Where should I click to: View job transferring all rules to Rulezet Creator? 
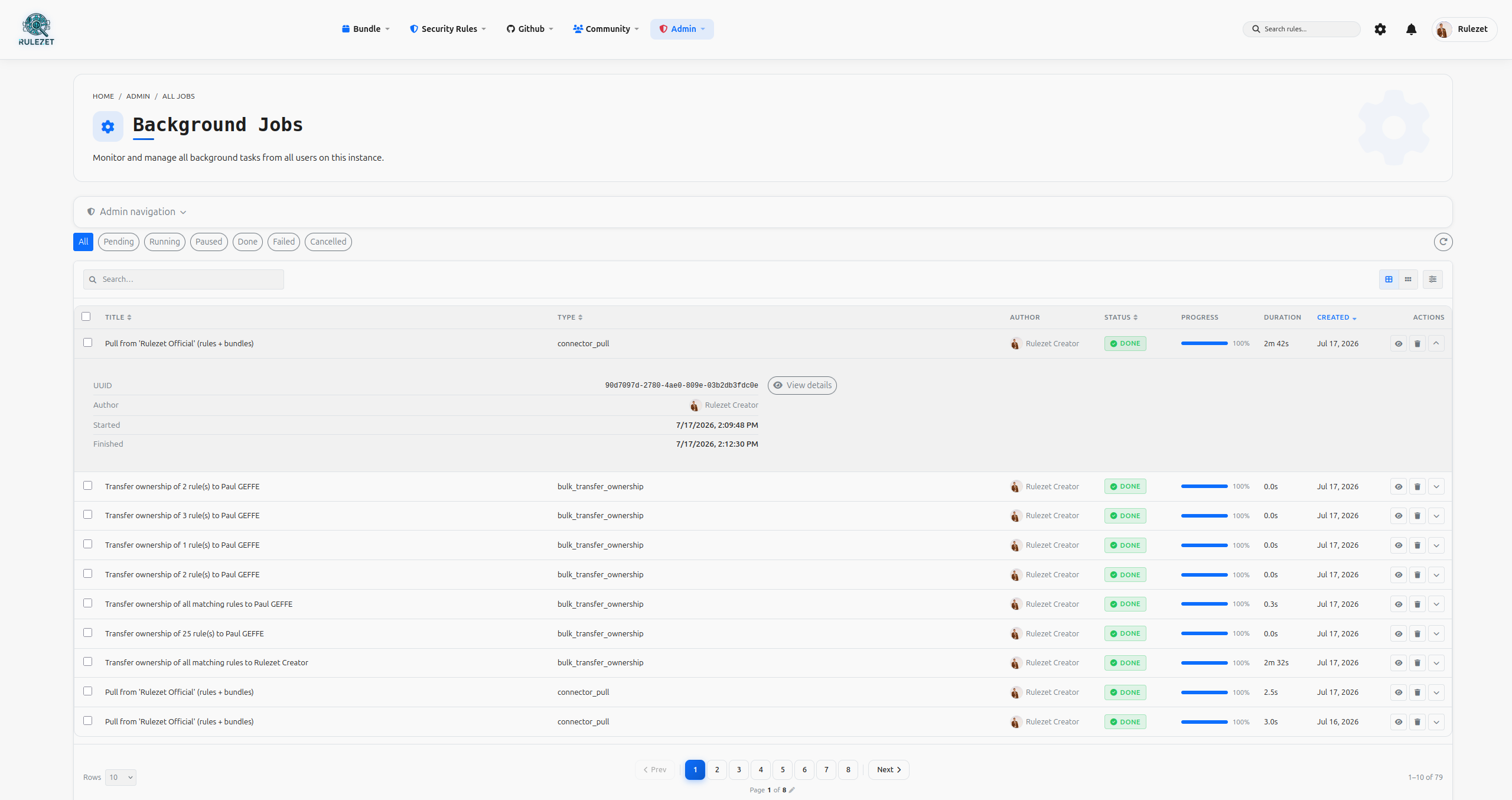click(1398, 663)
